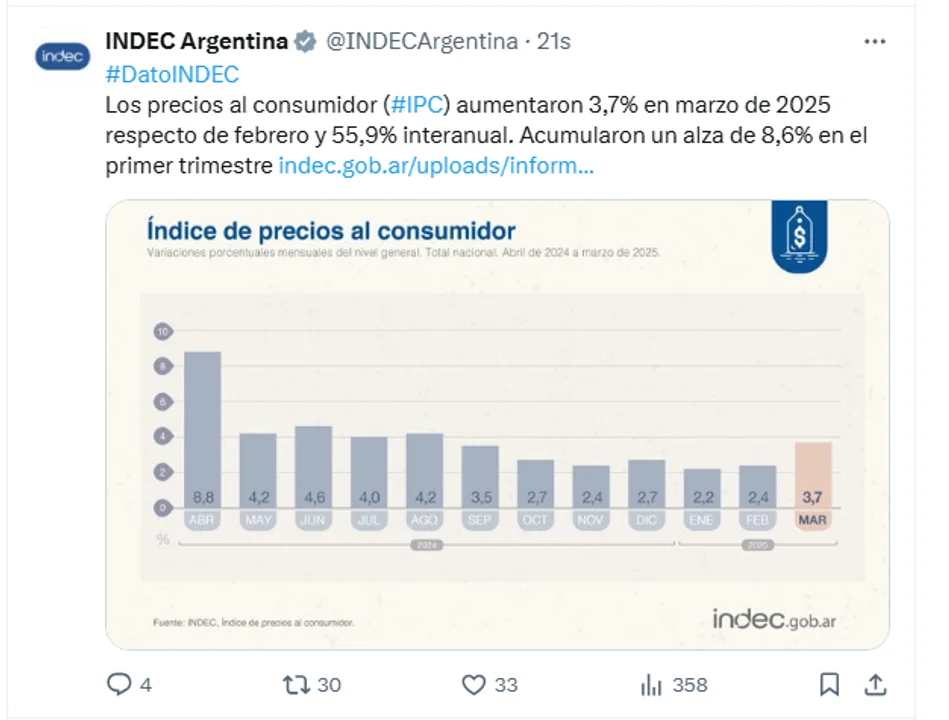Share the tweet via upload icon
The width and height of the screenshot is (949, 720).
pos(875,685)
